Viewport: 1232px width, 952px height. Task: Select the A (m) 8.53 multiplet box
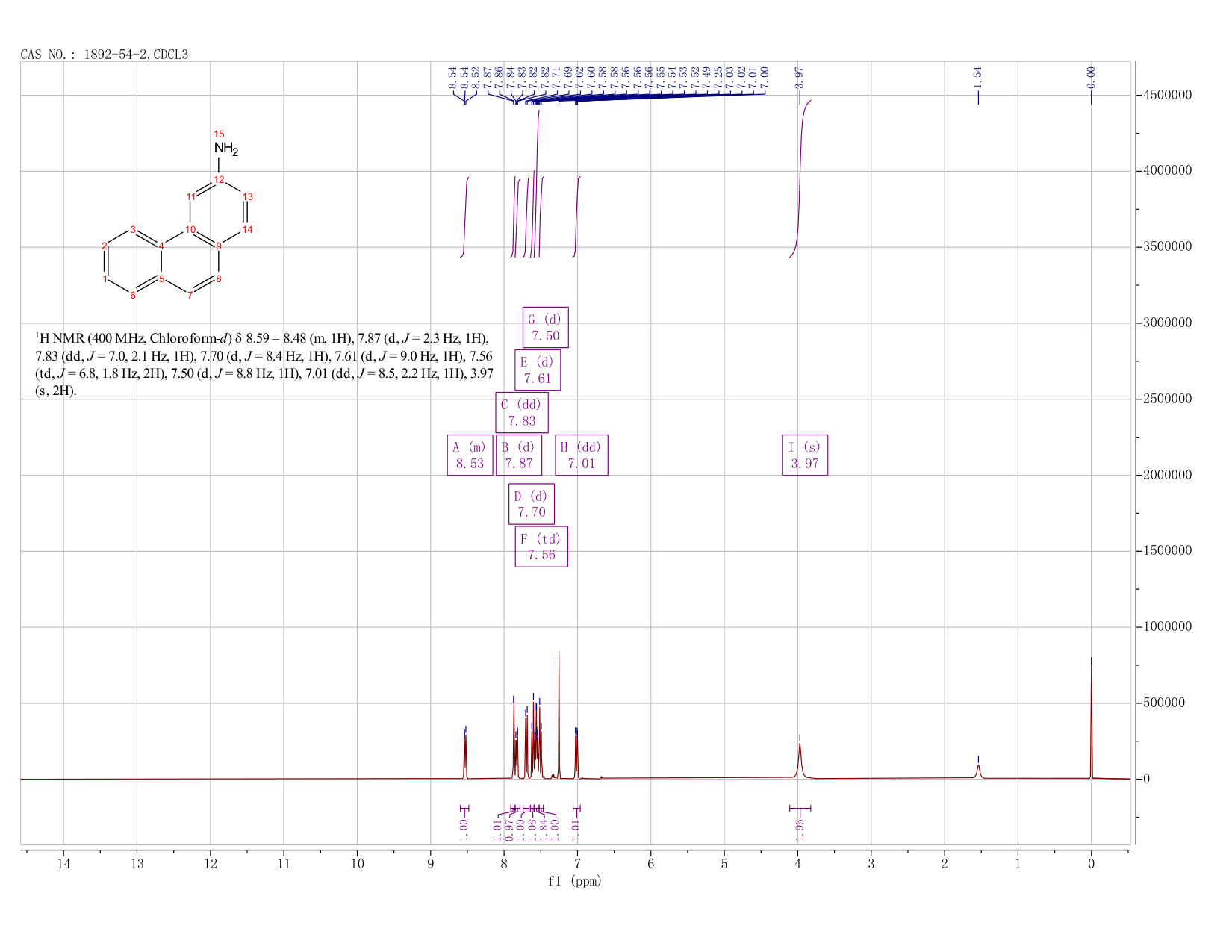pyautogui.click(x=470, y=455)
